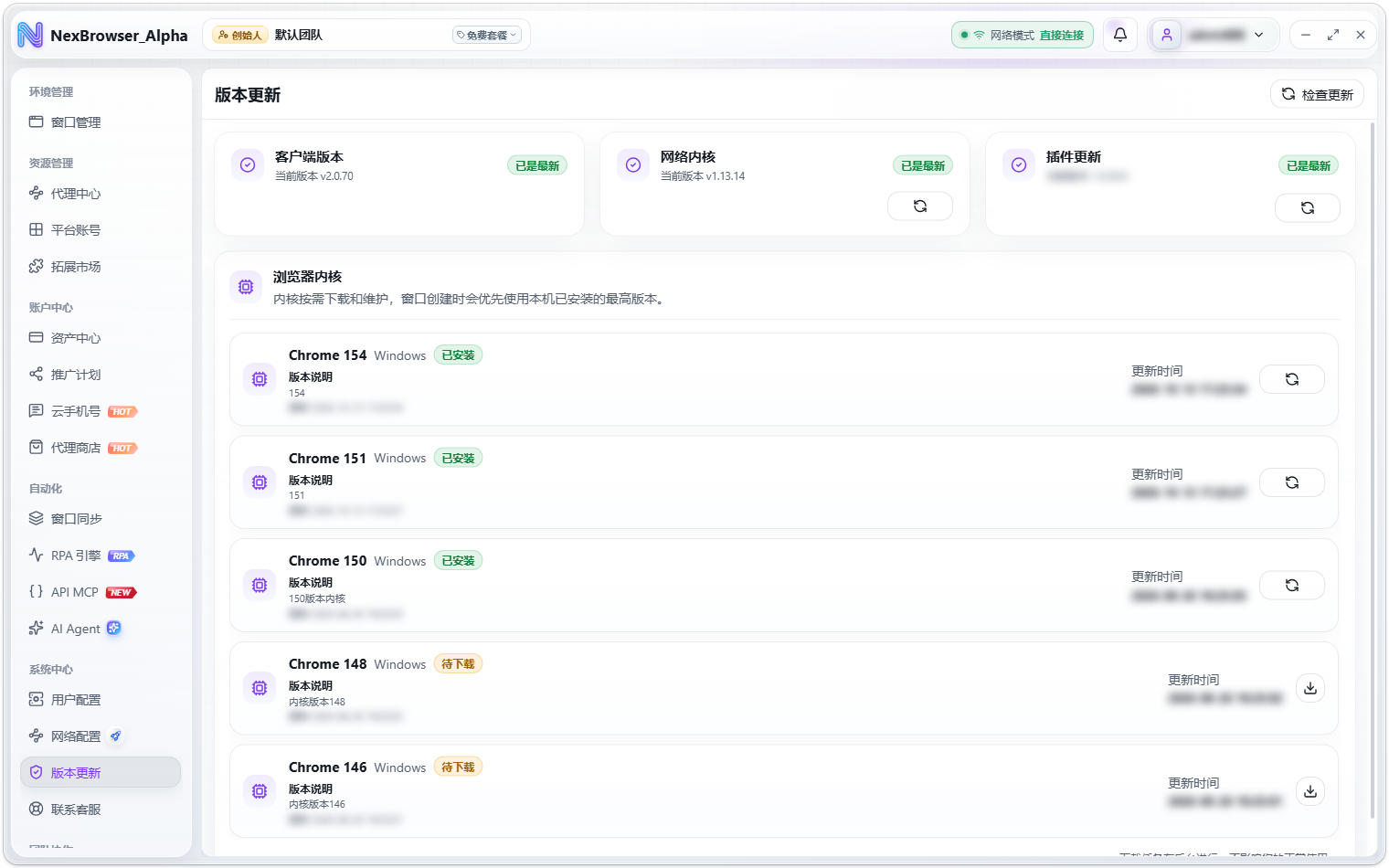Click the 客户端版本 check icon
The width and height of the screenshot is (1389, 868).
tap(248, 165)
